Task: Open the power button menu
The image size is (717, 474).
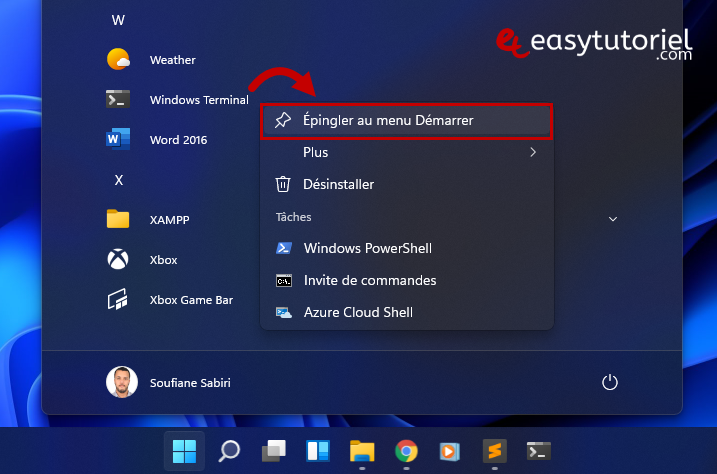Action: pos(610,382)
